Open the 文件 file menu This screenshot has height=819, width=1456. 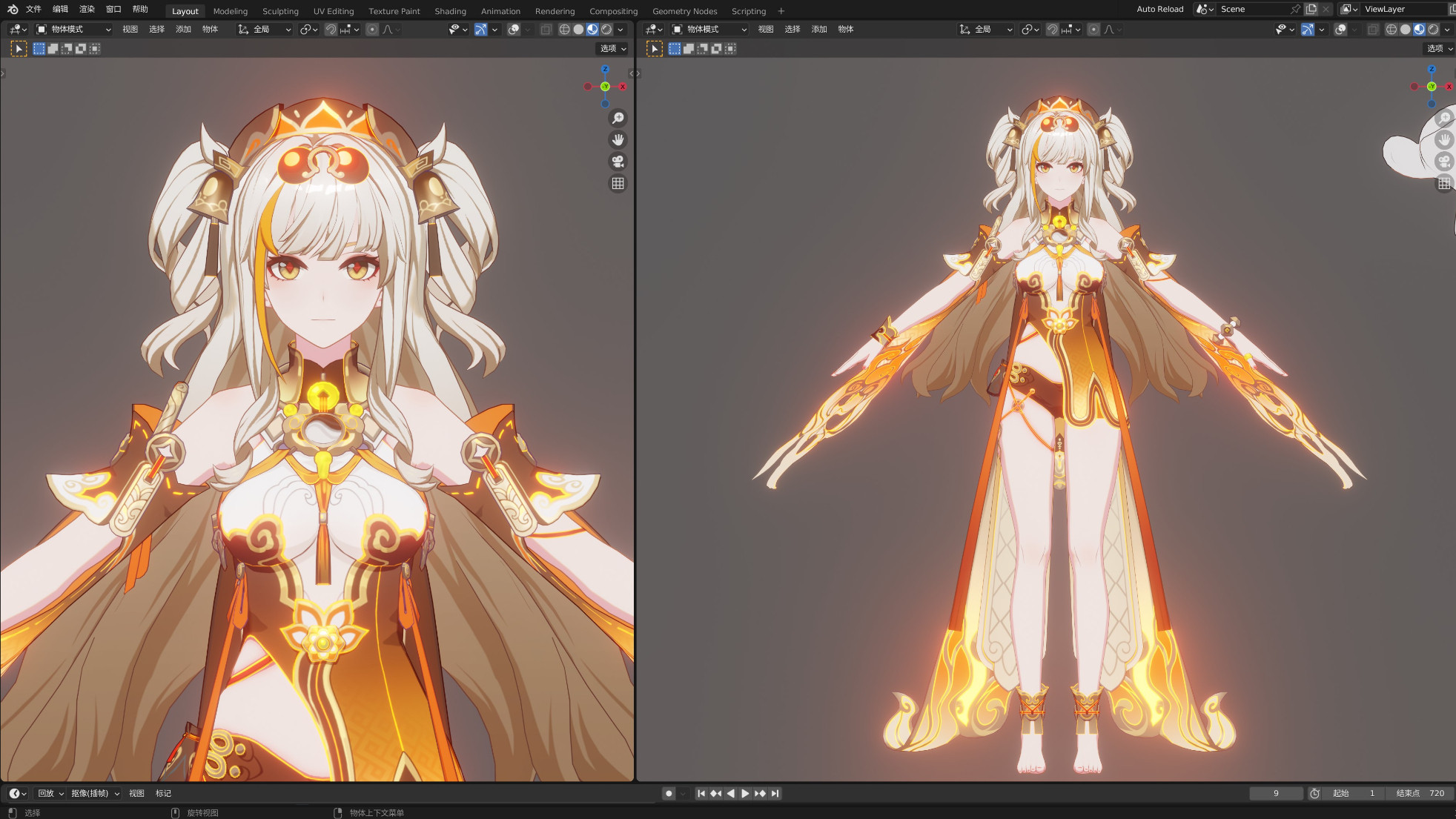coord(33,10)
